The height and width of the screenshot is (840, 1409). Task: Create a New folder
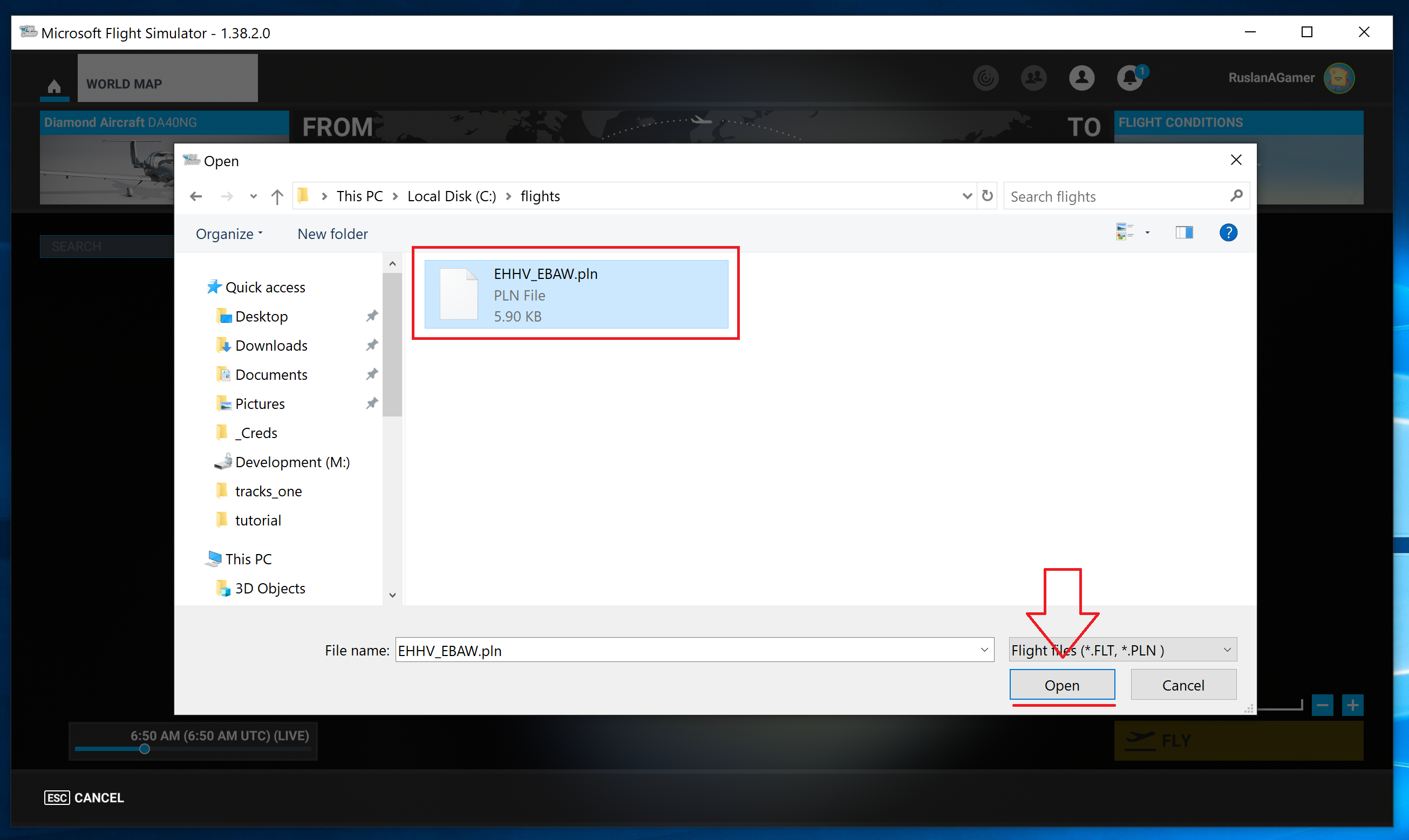point(332,234)
